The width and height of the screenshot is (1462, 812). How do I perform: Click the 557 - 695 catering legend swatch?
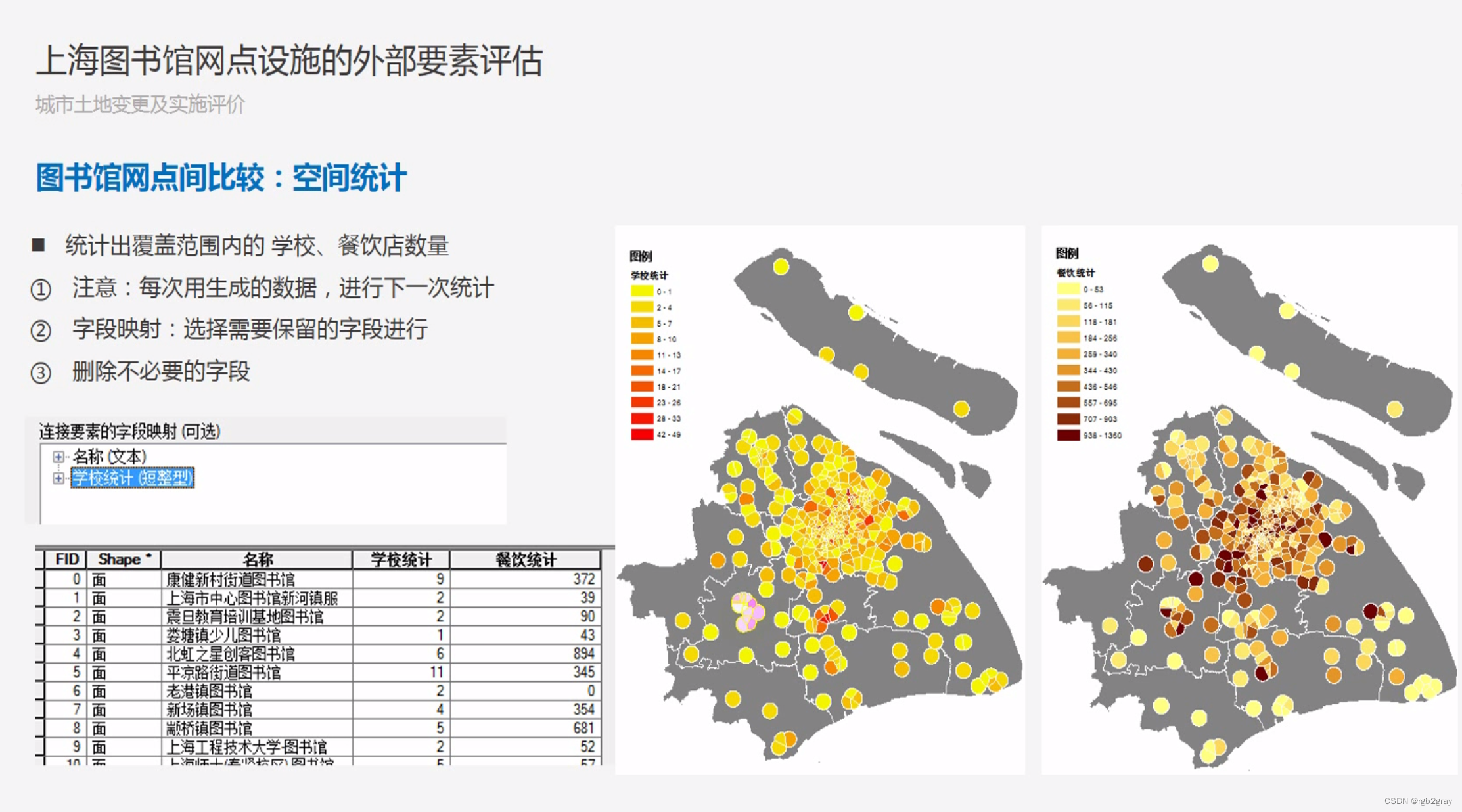(1068, 403)
